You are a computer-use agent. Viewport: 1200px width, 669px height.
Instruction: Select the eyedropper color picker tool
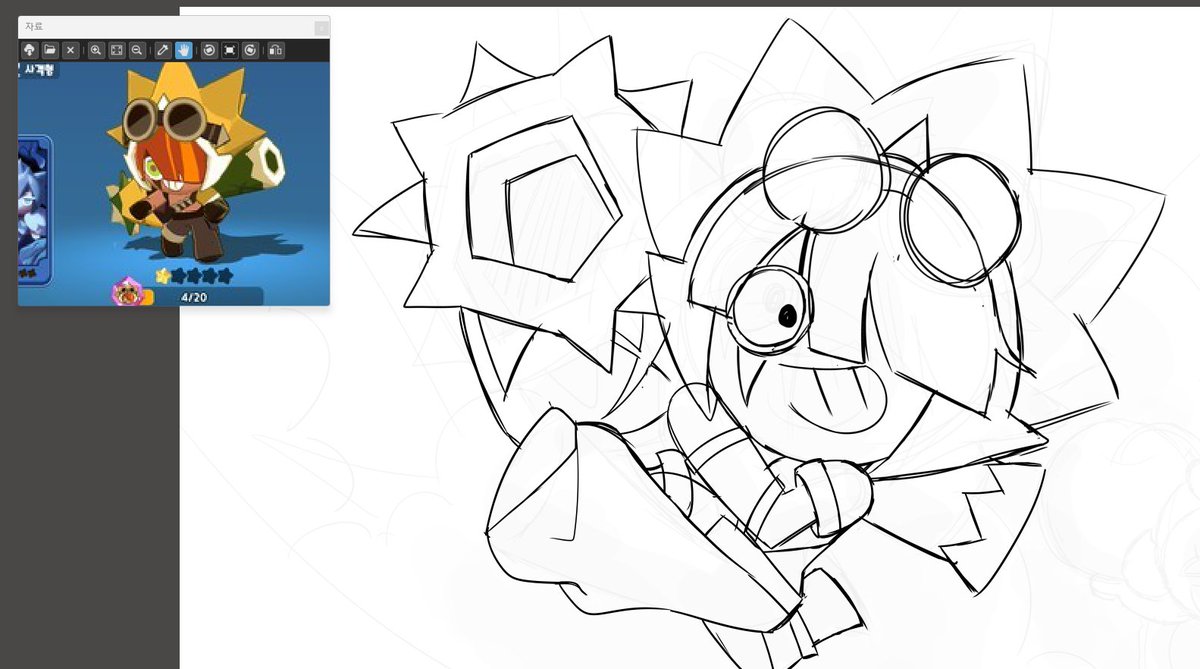click(x=162, y=50)
